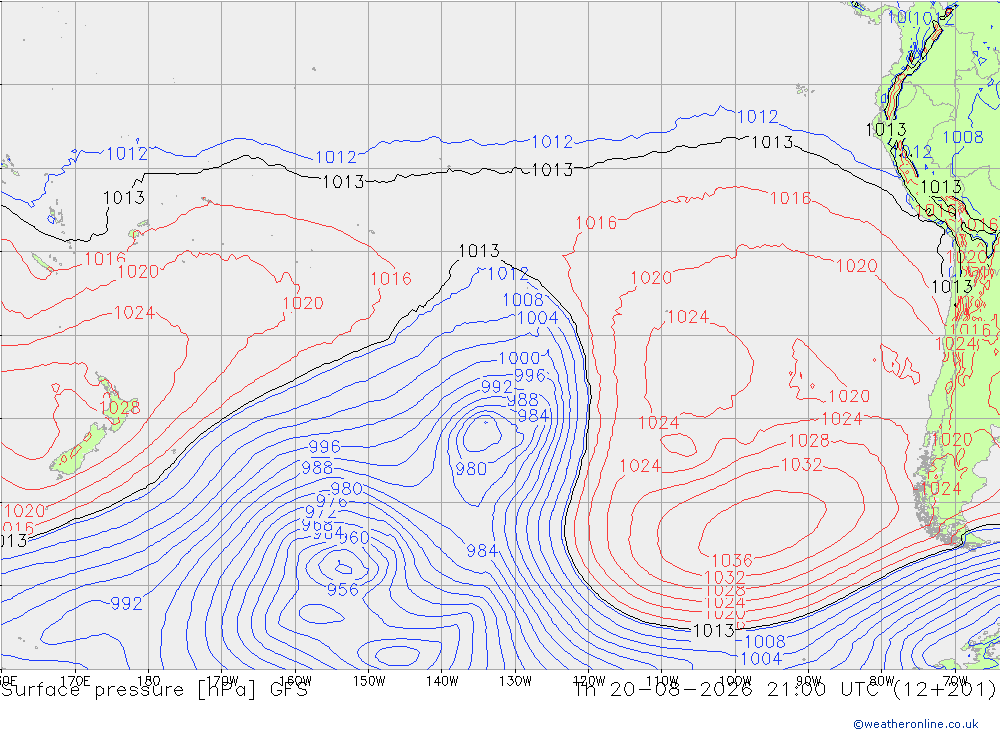Click the 90W longitude axis label
The height and width of the screenshot is (733, 1000).
(x=809, y=681)
